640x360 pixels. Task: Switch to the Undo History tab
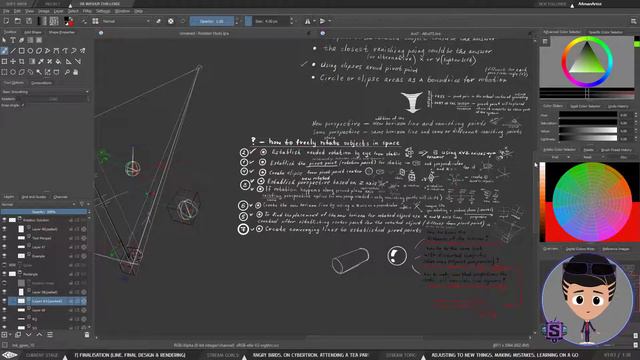pyautogui.click(x=618, y=106)
